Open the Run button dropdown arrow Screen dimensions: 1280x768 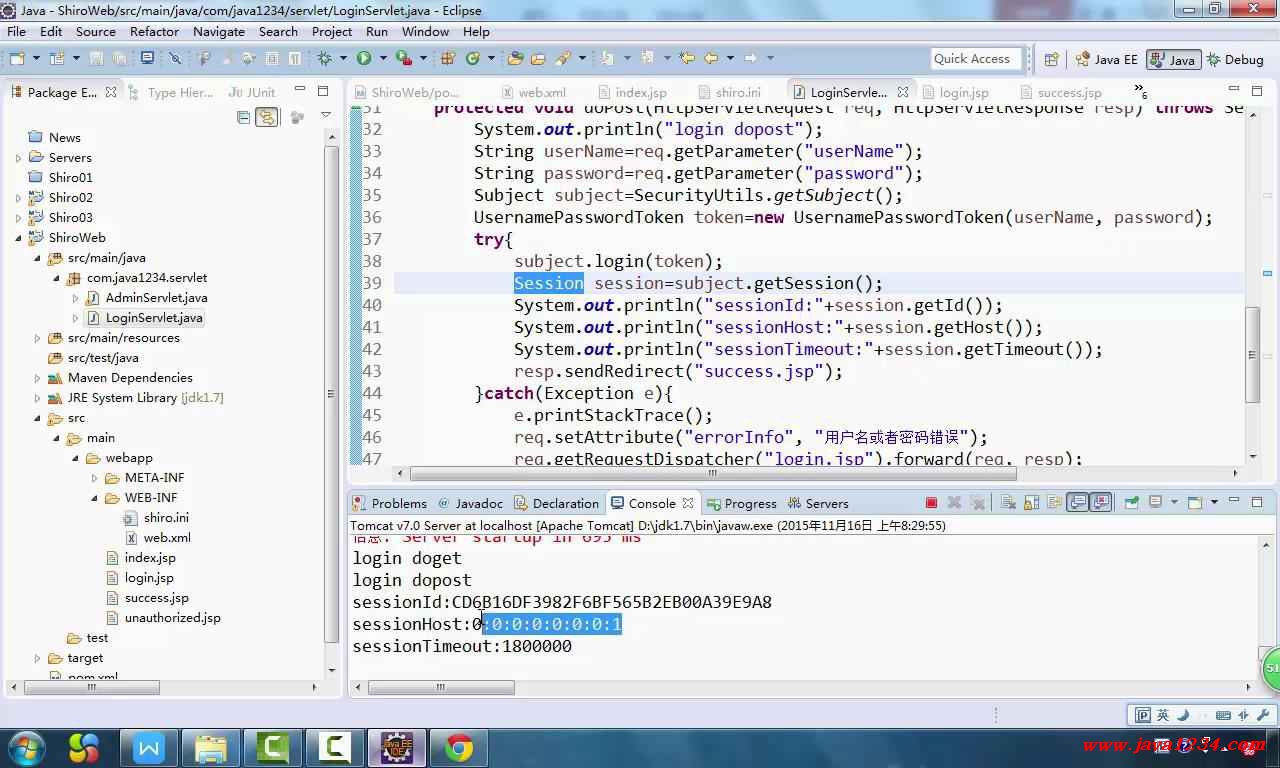[x=383, y=58]
